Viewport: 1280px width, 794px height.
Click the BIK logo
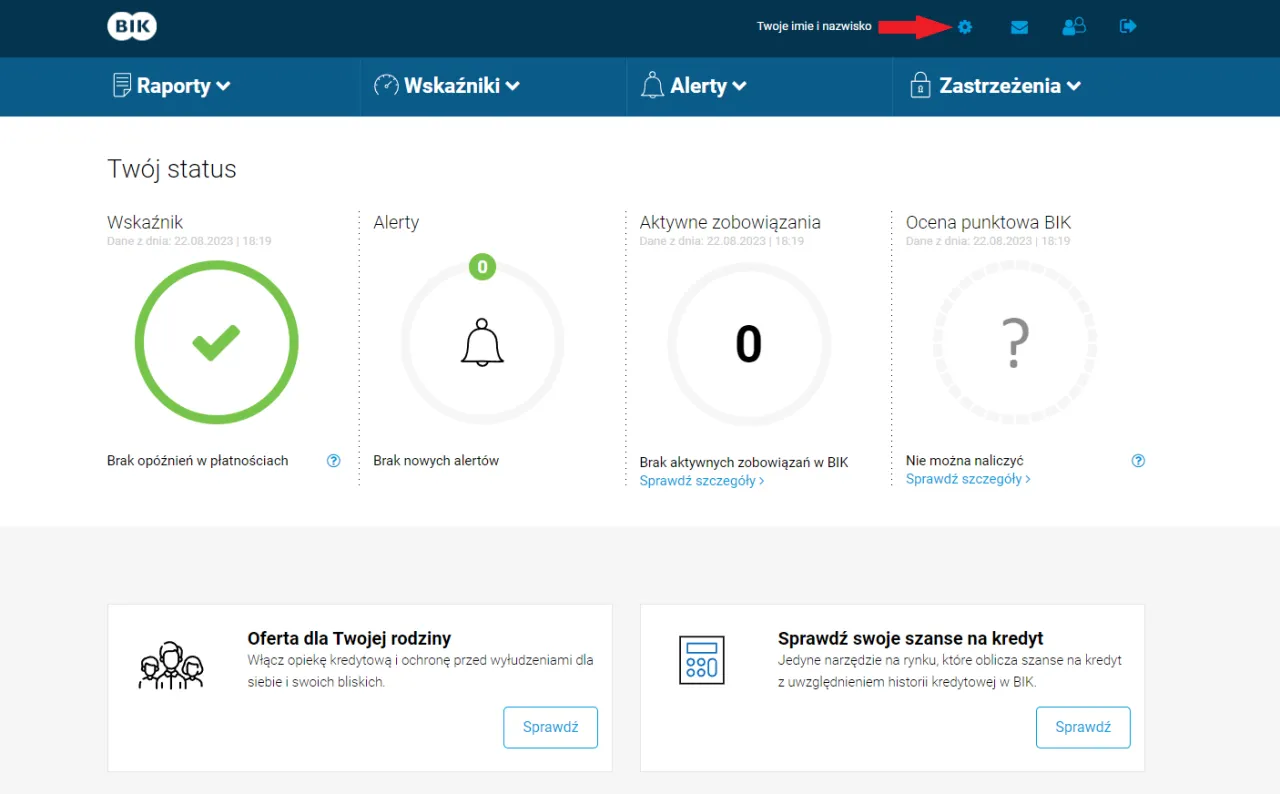pyautogui.click(x=131, y=26)
